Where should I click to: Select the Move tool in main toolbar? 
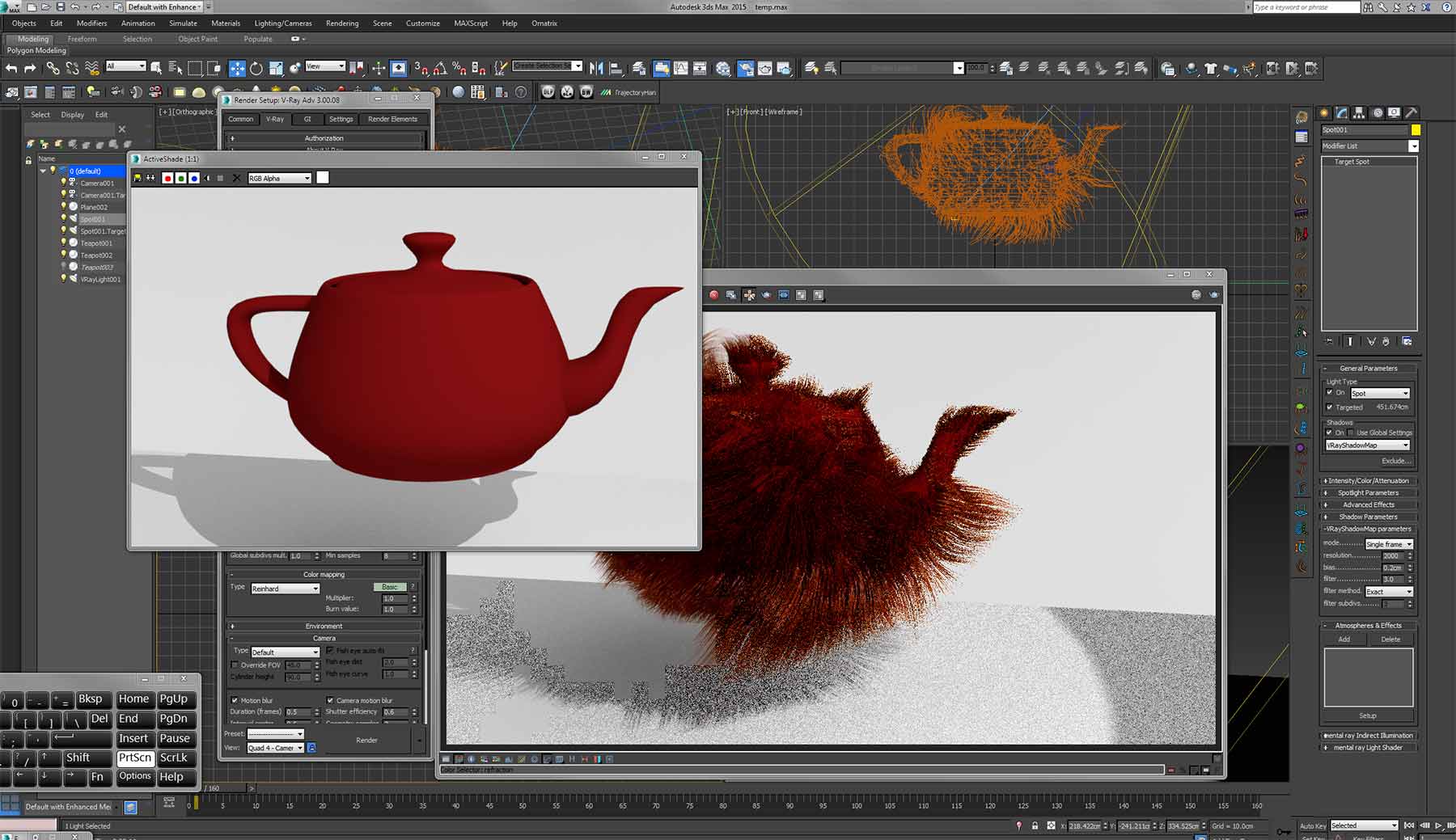pyautogui.click(x=237, y=69)
